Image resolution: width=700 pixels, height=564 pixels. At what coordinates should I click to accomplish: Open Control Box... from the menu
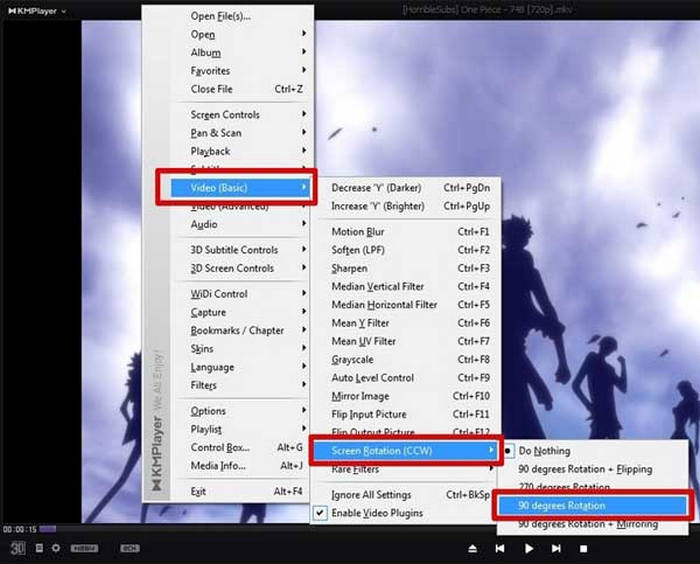click(x=241, y=447)
